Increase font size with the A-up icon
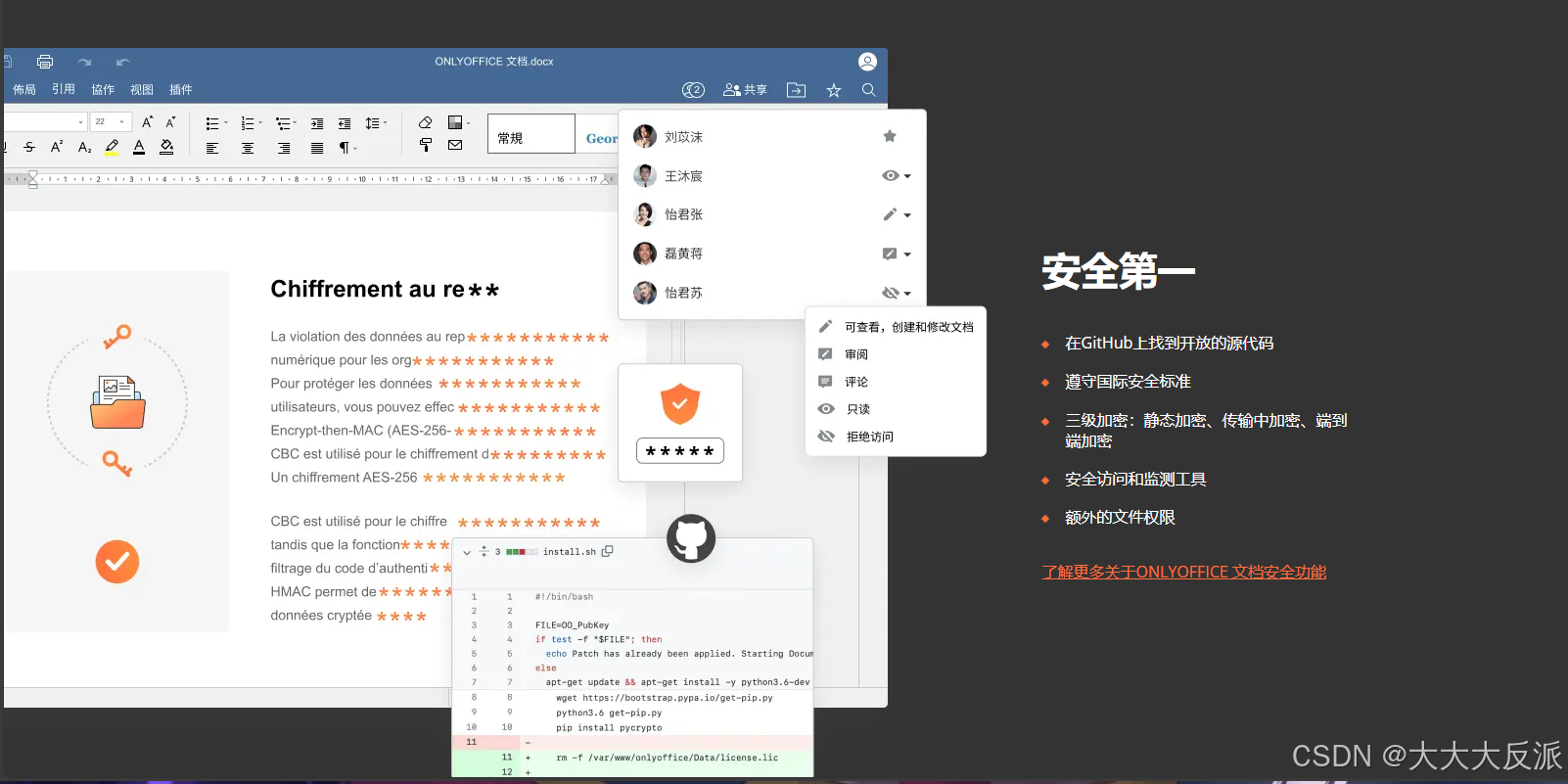This screenshot has height=784, width=1568. (147, 122)
